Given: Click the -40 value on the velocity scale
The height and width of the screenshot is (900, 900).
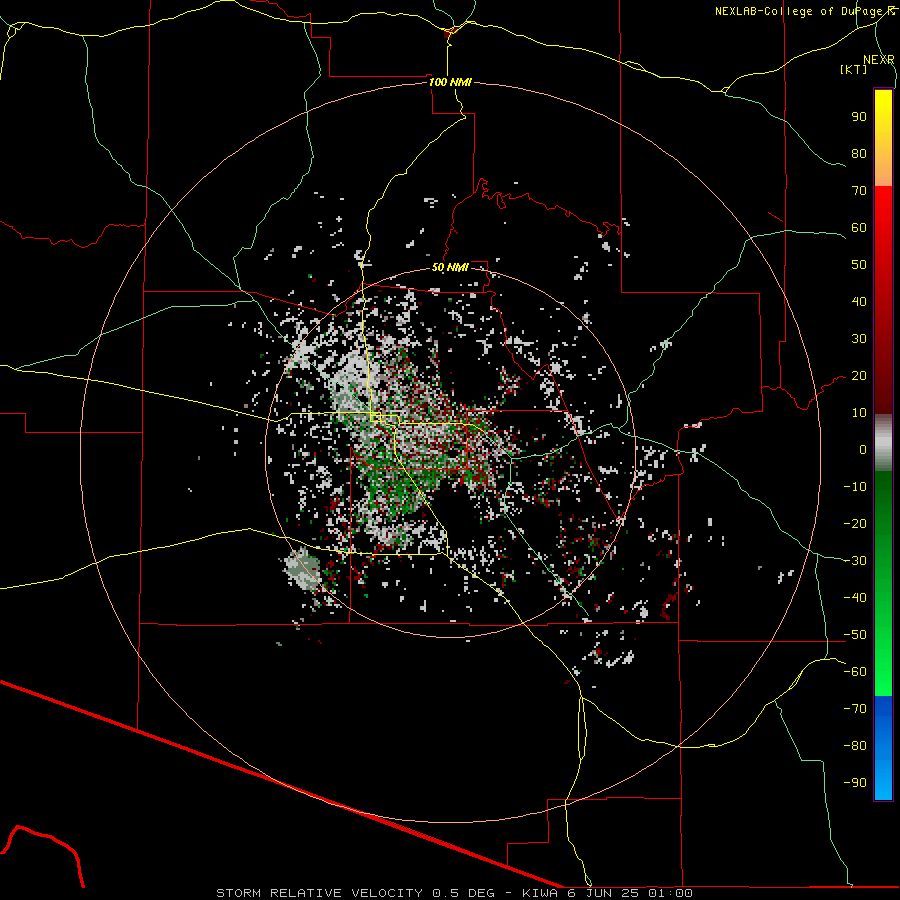Looking at the screenshot, I should (x=855, y=598).
